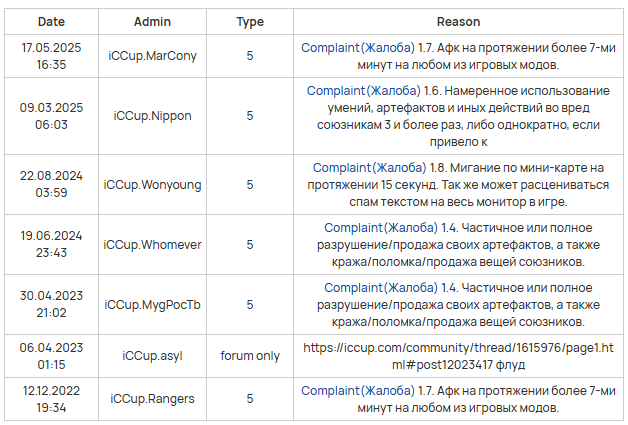Click the Type column header
The width and height of the screenshot is (628, 425).
click(250, 21)
